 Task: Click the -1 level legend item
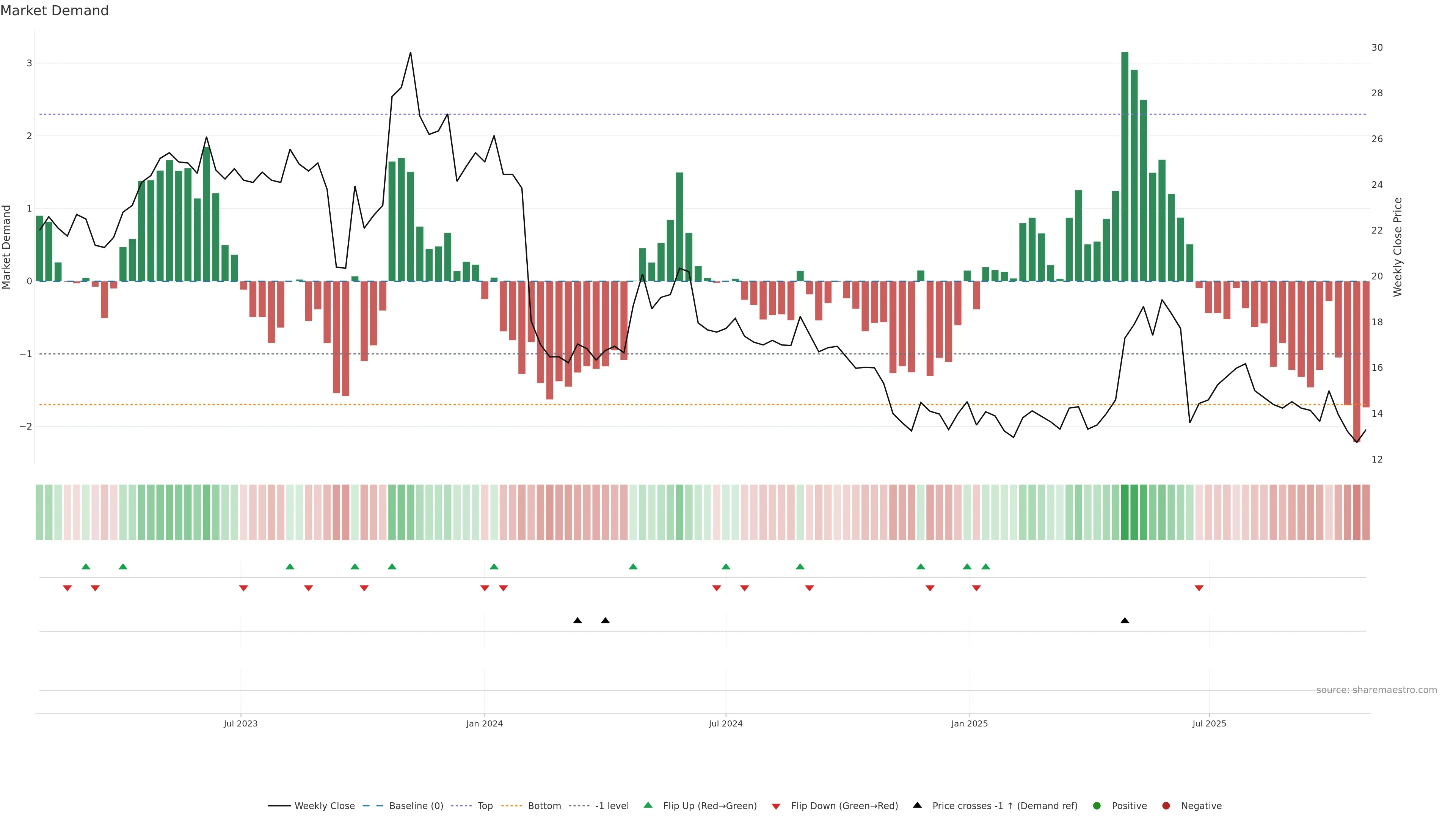tap(612, 805)
